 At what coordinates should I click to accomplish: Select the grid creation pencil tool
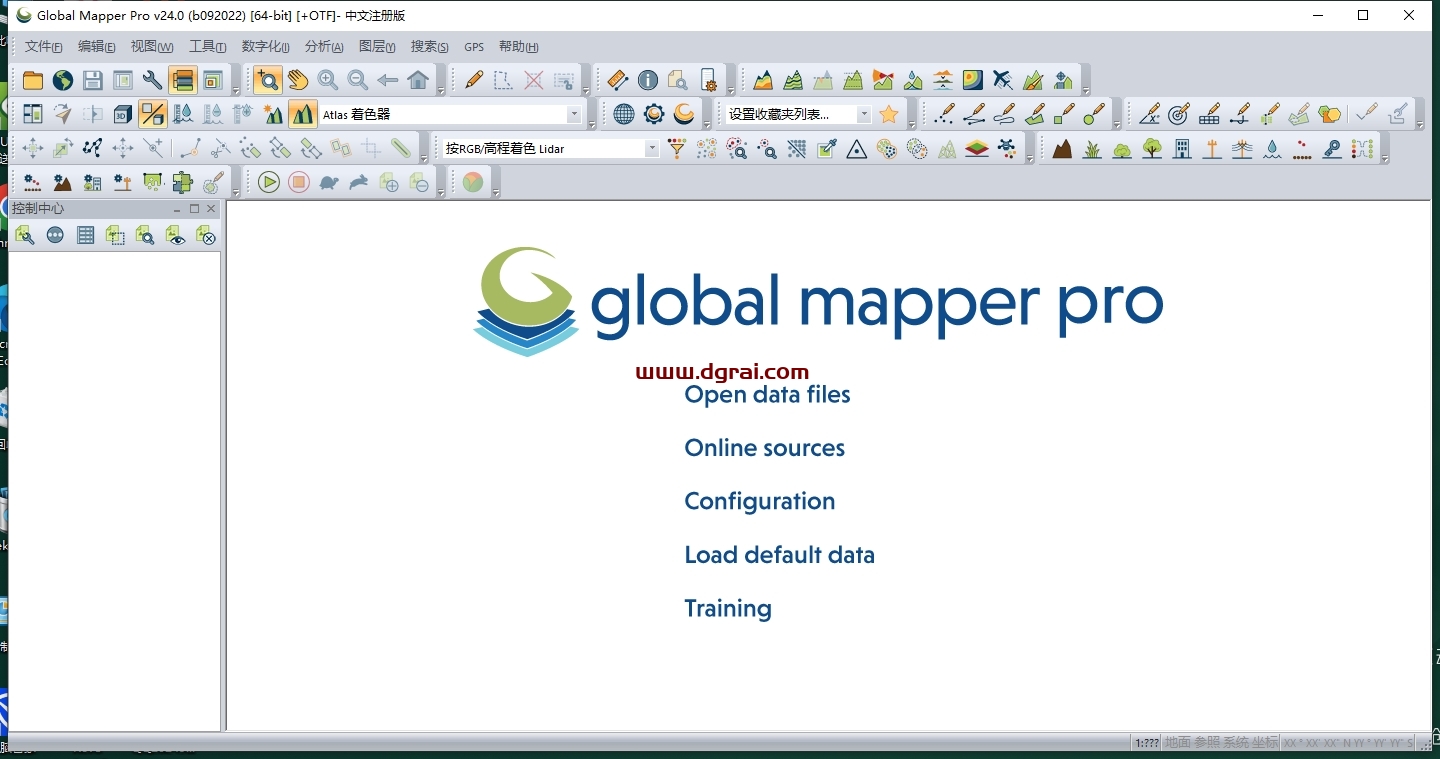coord(1209,114)
